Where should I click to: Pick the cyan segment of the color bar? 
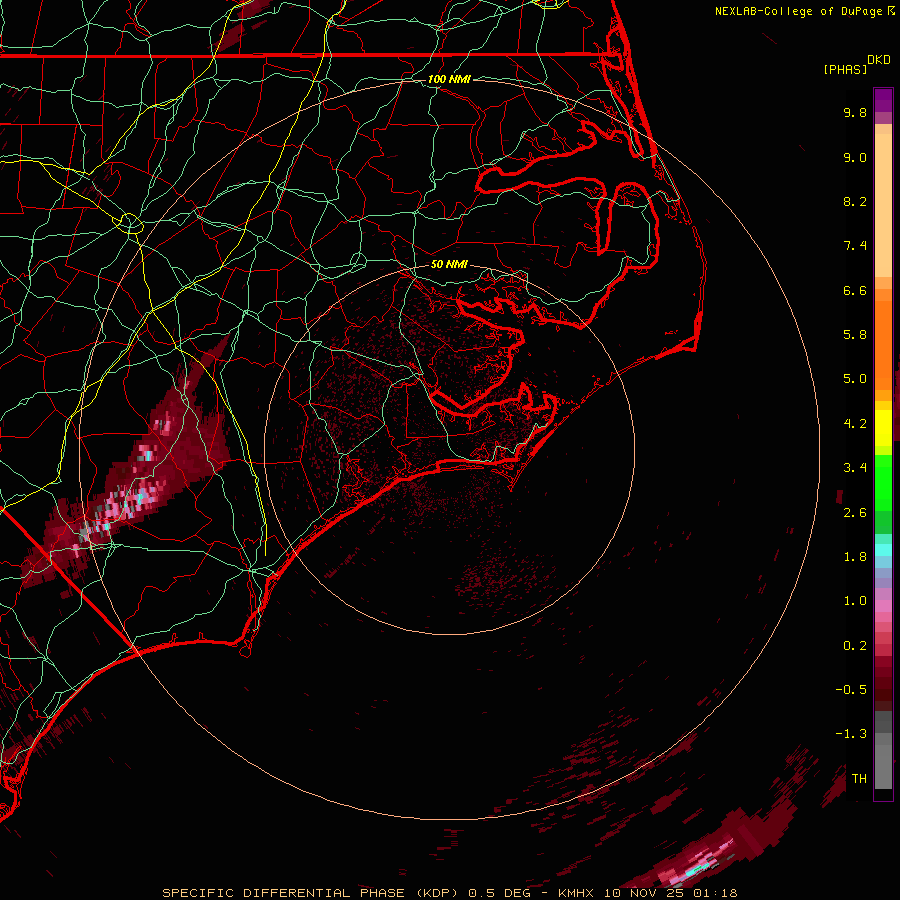[883, 550]
